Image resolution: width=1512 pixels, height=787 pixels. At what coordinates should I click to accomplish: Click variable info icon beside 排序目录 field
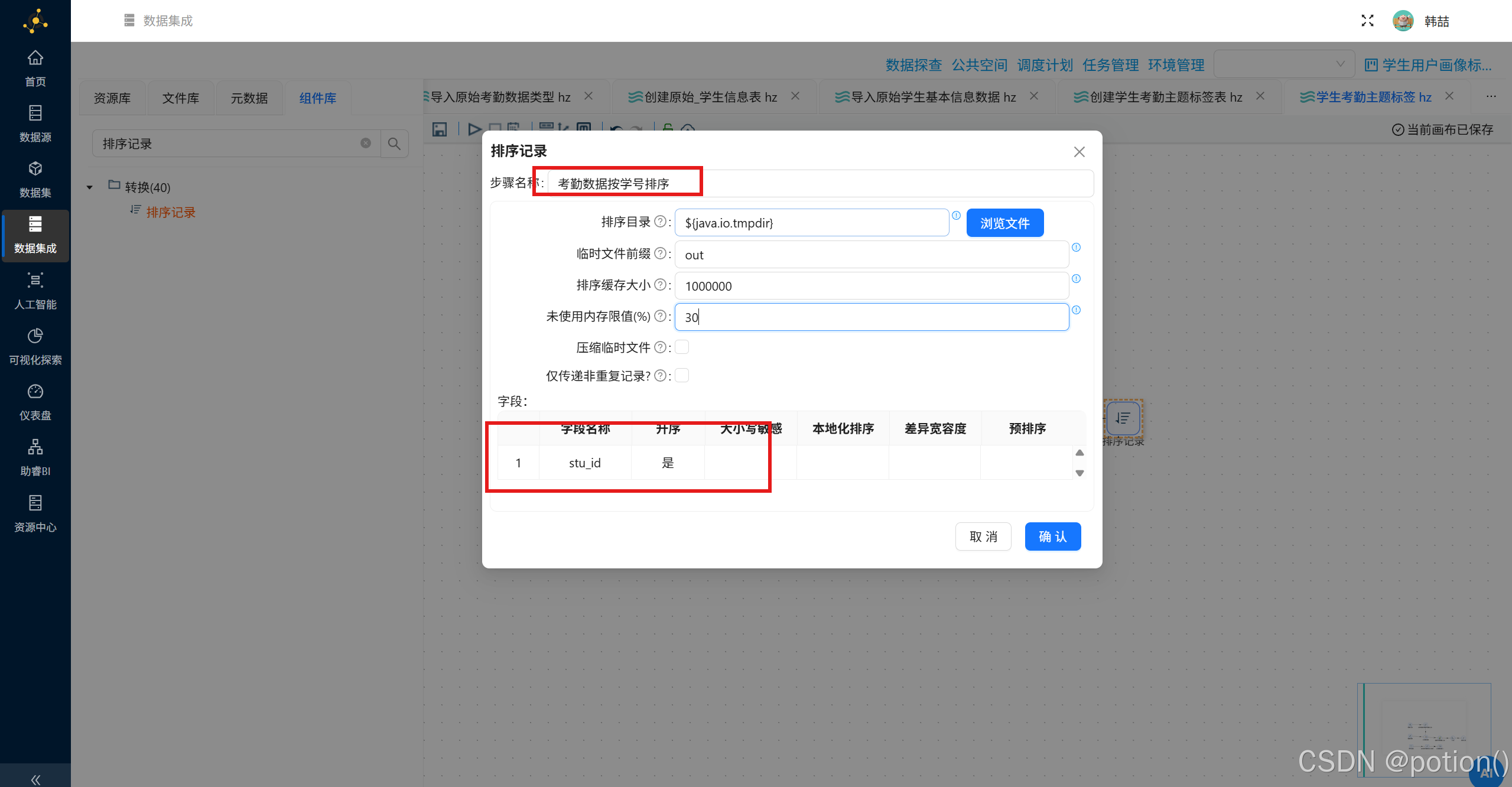click(956, 215)
